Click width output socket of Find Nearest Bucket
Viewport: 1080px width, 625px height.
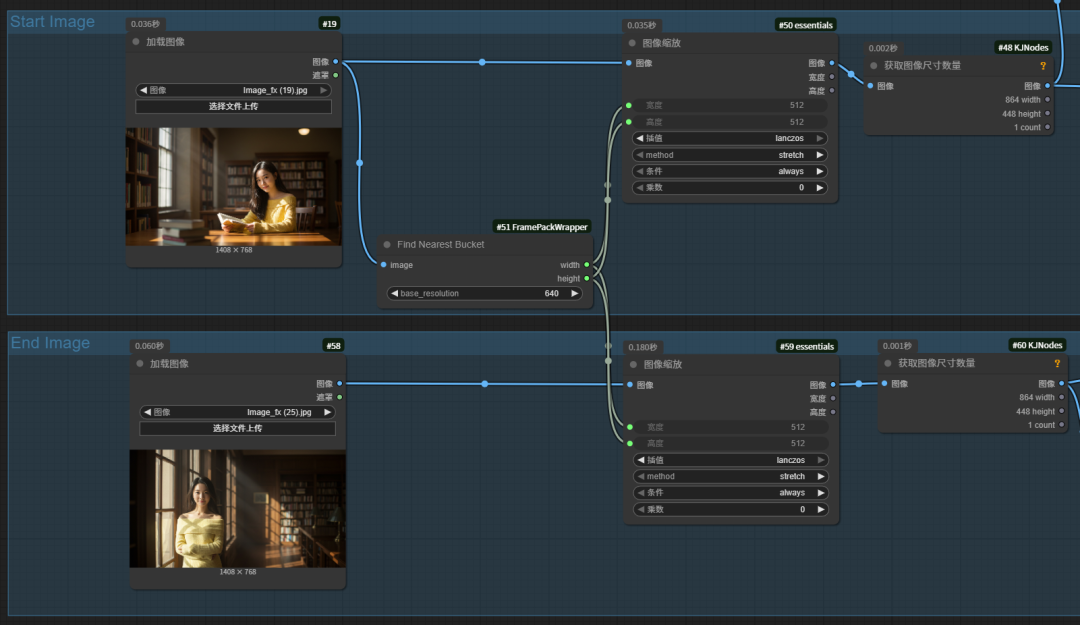(x=587, y=265)
